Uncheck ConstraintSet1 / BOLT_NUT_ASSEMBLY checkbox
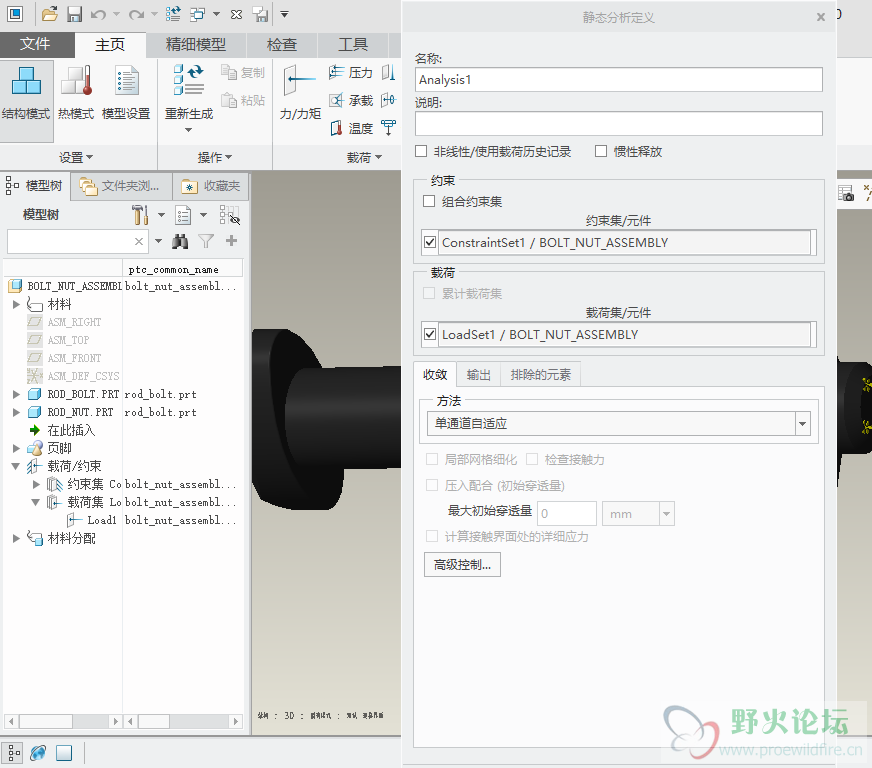Image resolution: width=872 pixels, height=768 pixels. 430,242
